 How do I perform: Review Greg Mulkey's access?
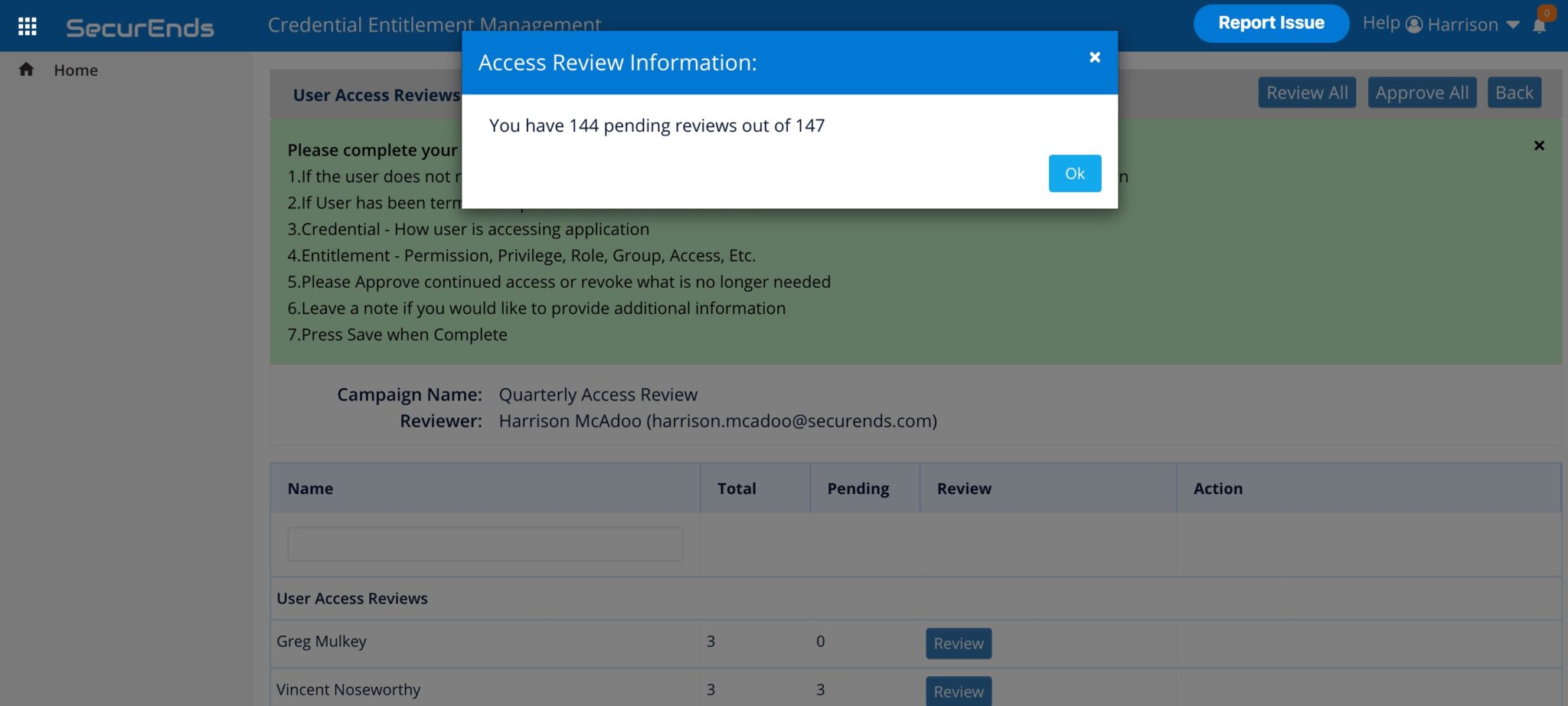click(x=958, y=643)
